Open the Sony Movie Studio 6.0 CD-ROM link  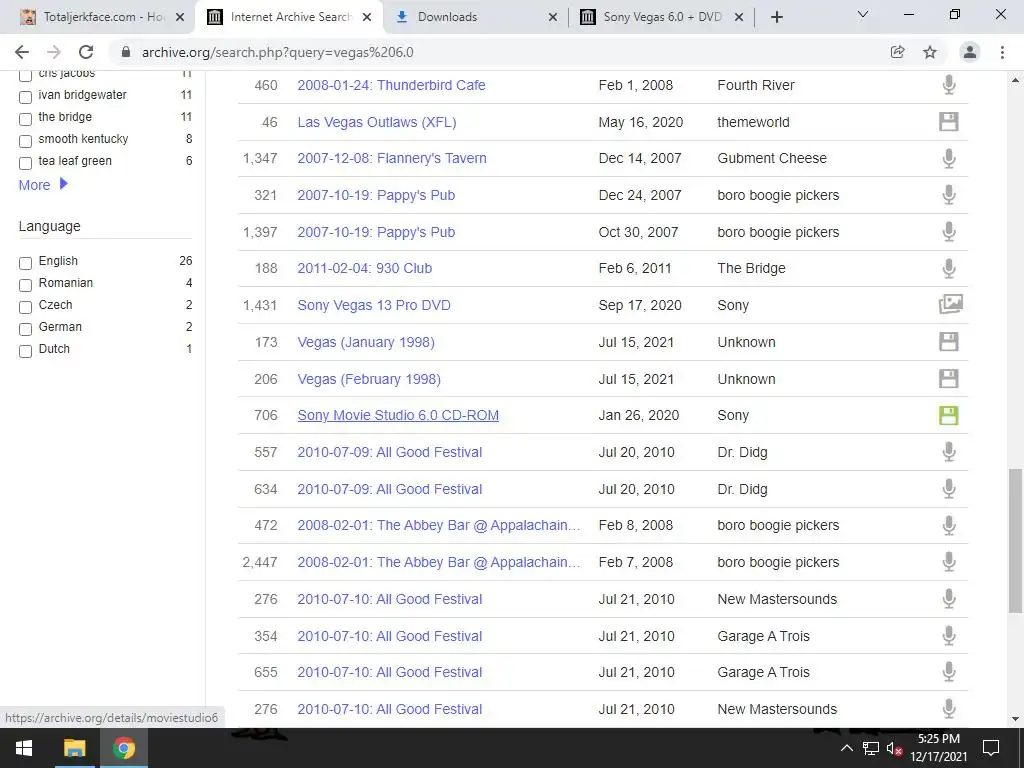click(398, 415)
